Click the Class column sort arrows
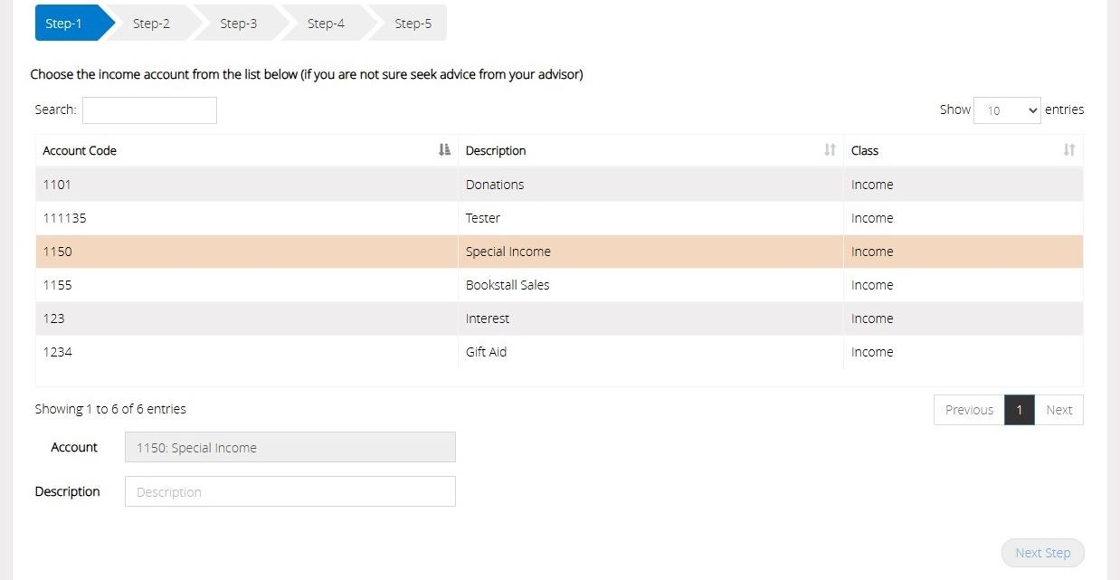Viewport: 1120px width, 580px height. [1069, 150]
